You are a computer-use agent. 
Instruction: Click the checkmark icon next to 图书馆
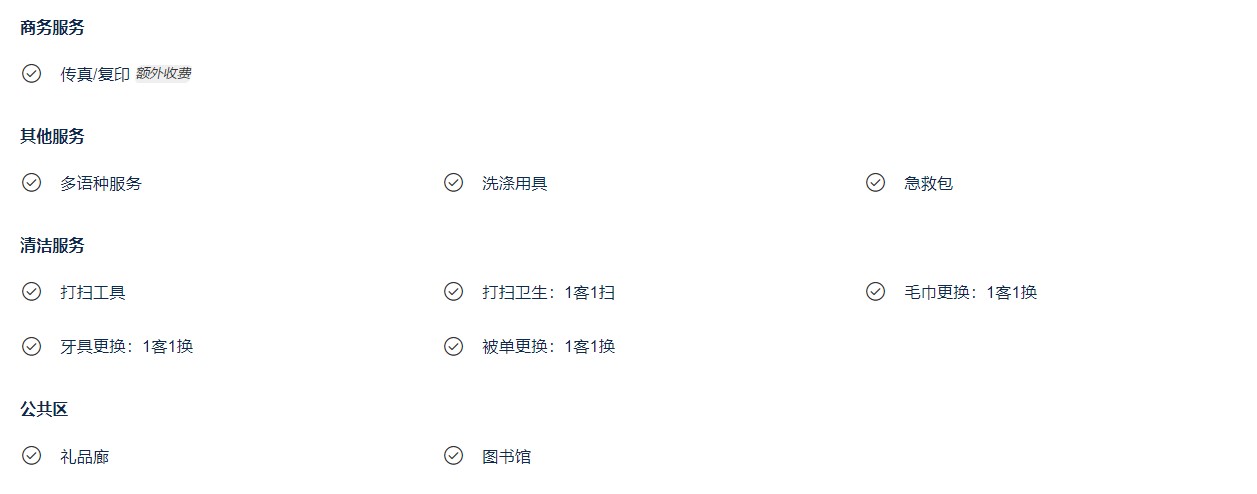[x=453, y=455]
